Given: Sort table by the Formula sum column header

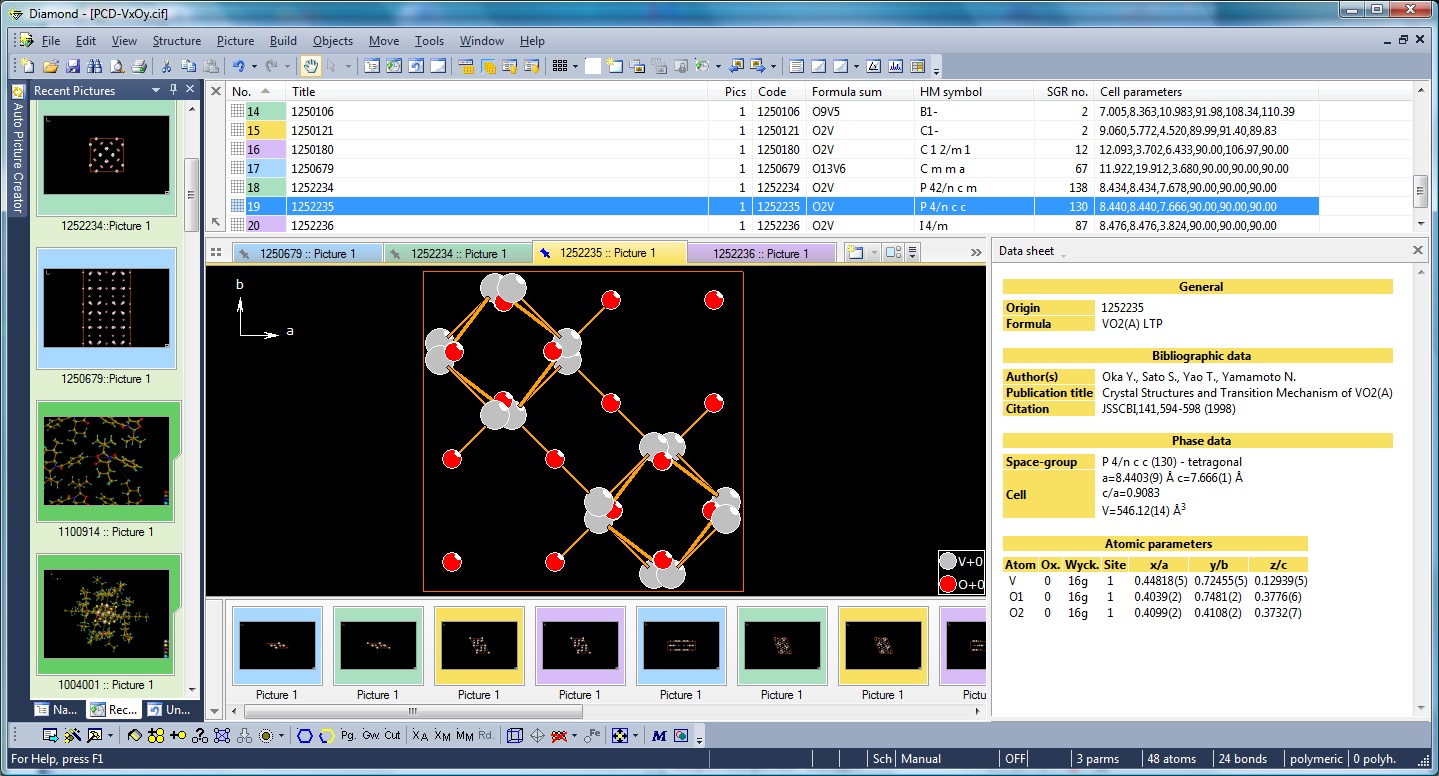Looking at the screenshot, I should pos(846,91).
